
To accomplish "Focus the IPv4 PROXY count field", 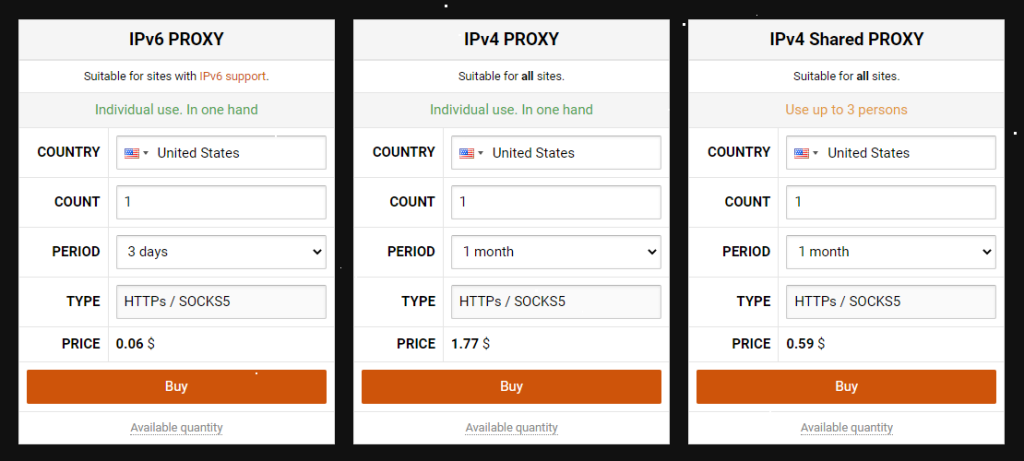I will click(556, 202).
